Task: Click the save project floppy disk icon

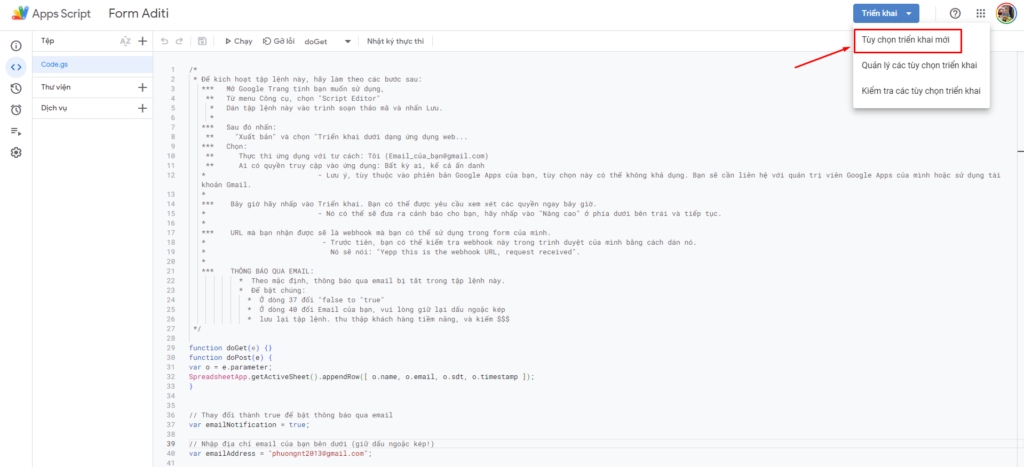Action: 203,41
